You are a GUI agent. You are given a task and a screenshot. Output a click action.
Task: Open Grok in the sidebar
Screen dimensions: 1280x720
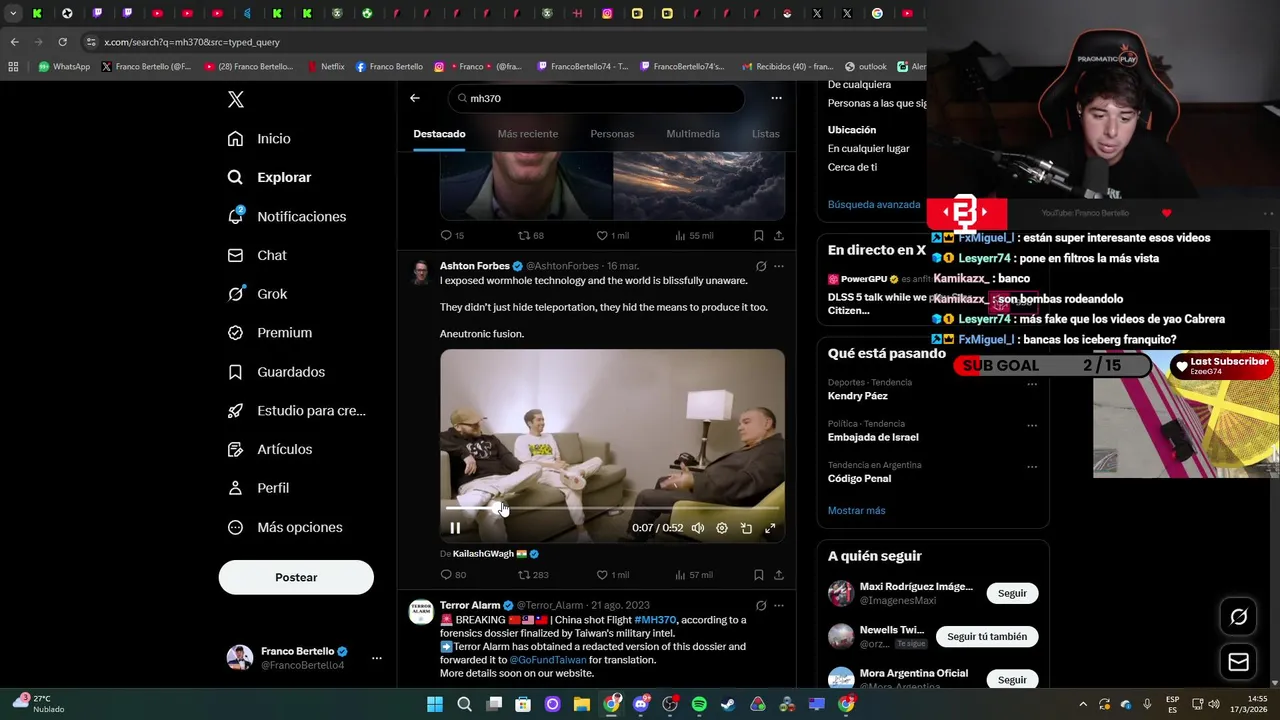click(257, 294)
